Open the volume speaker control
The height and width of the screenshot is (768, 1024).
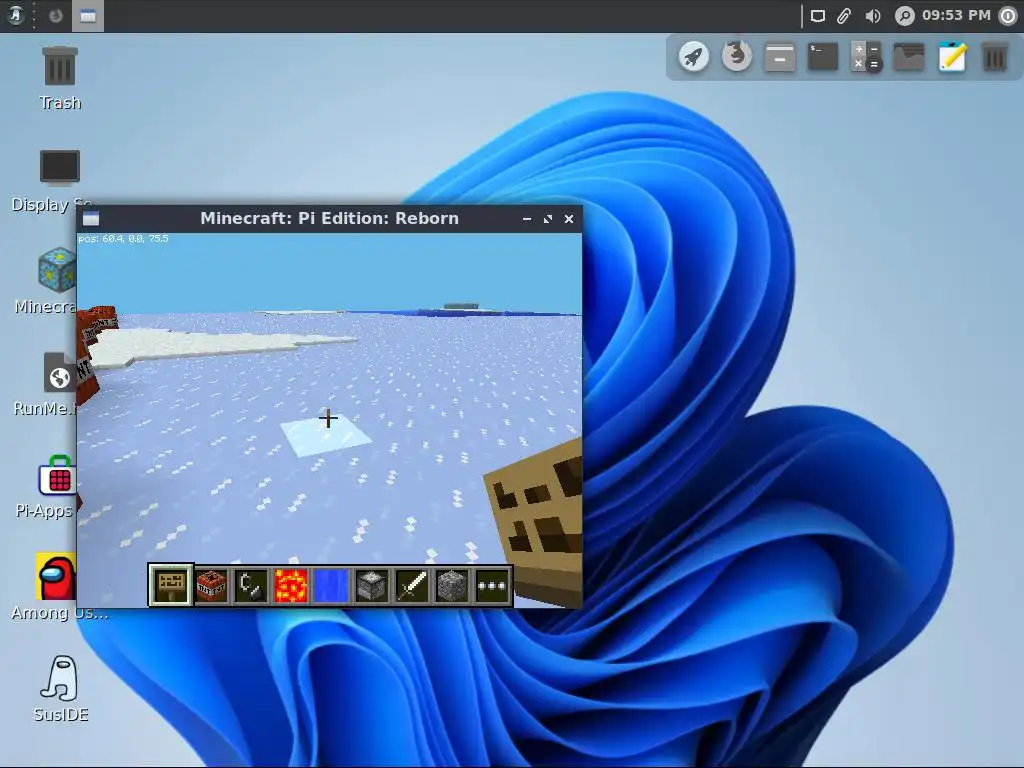(x=872, y=16)
